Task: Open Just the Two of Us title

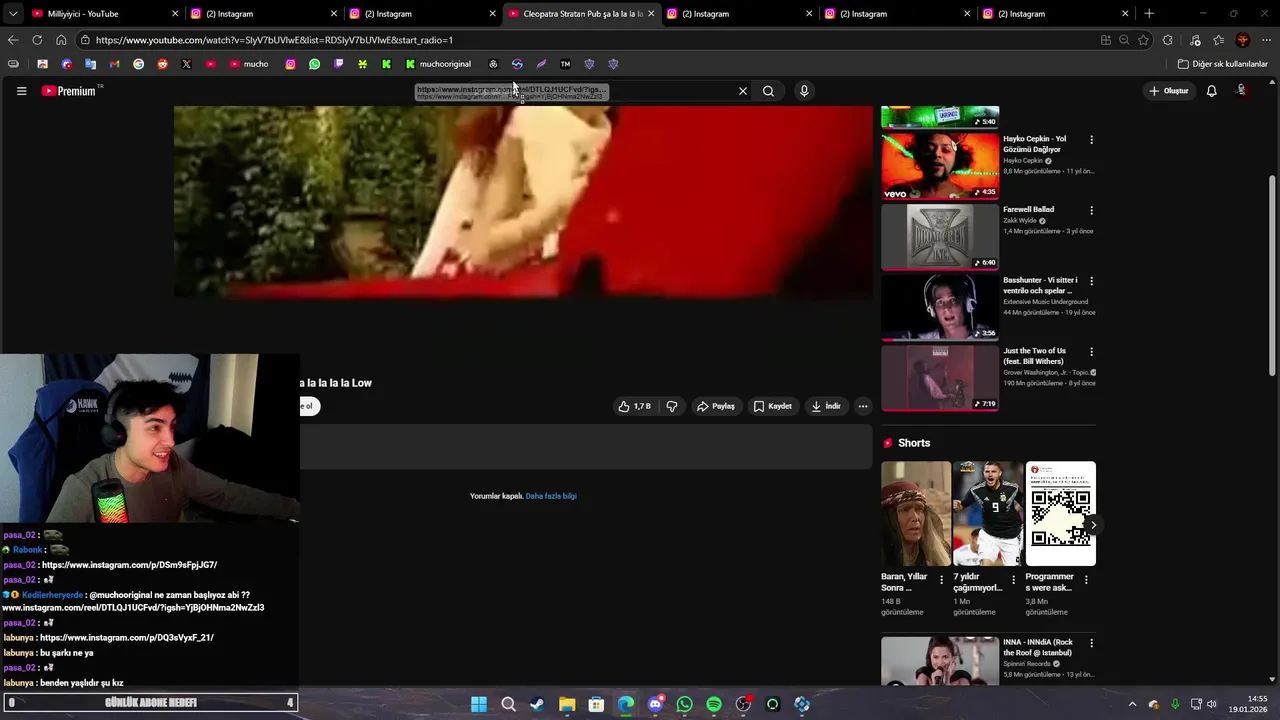Action: [1034, 356]
